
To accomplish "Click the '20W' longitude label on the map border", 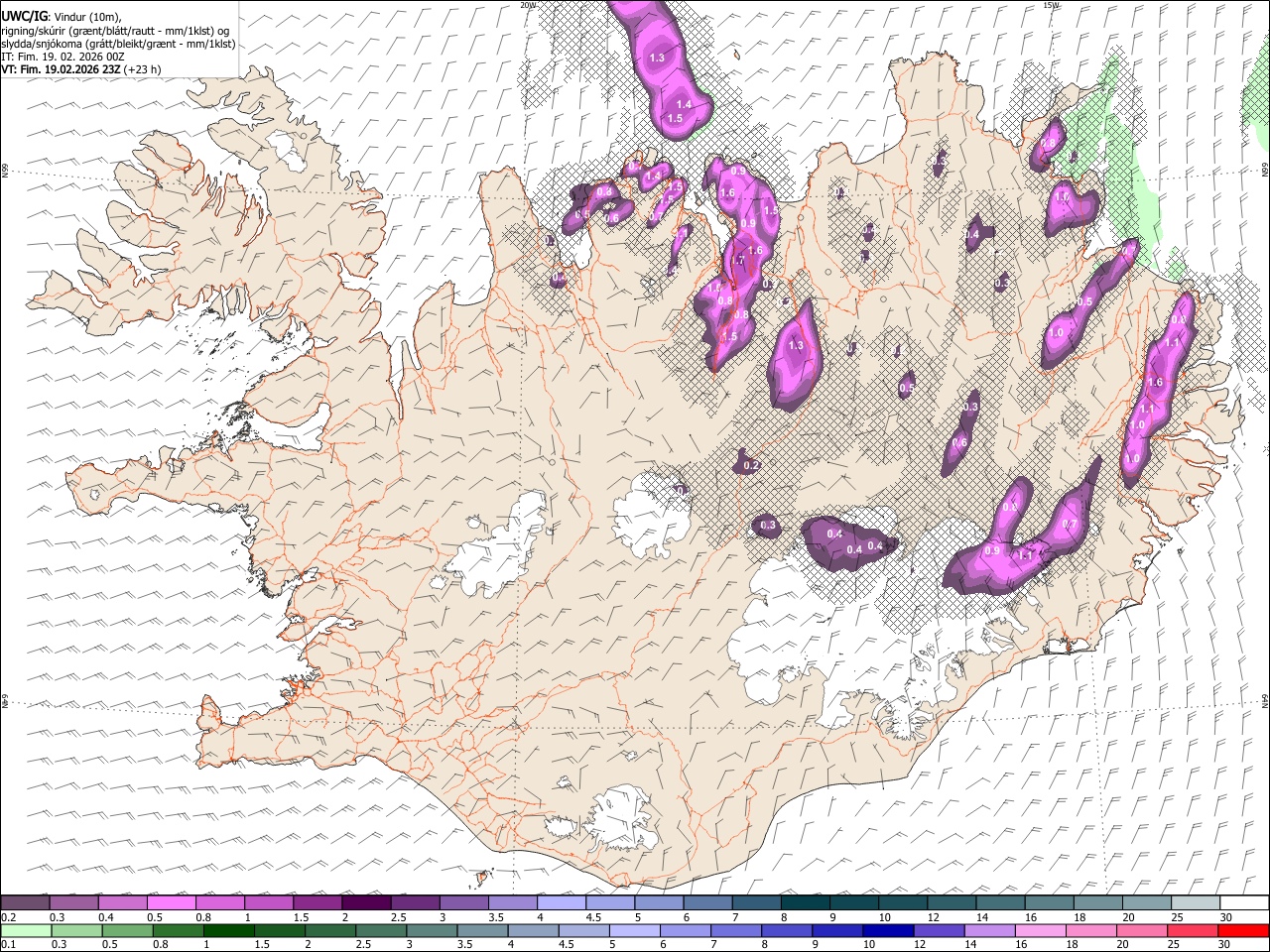I will (x=527, y=5).
